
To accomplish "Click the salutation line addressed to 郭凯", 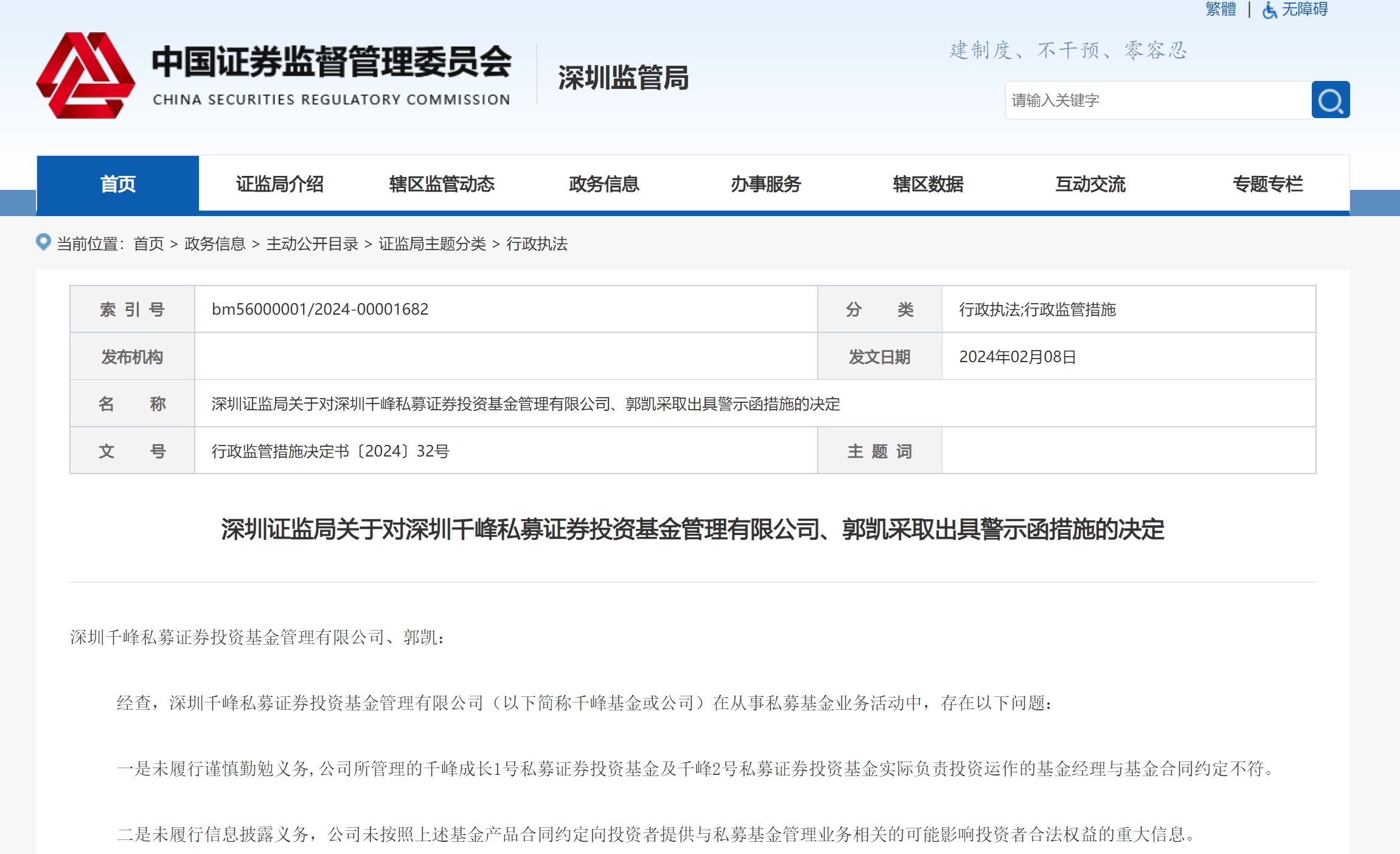I will pyautogui.click(x=258, y=637).
